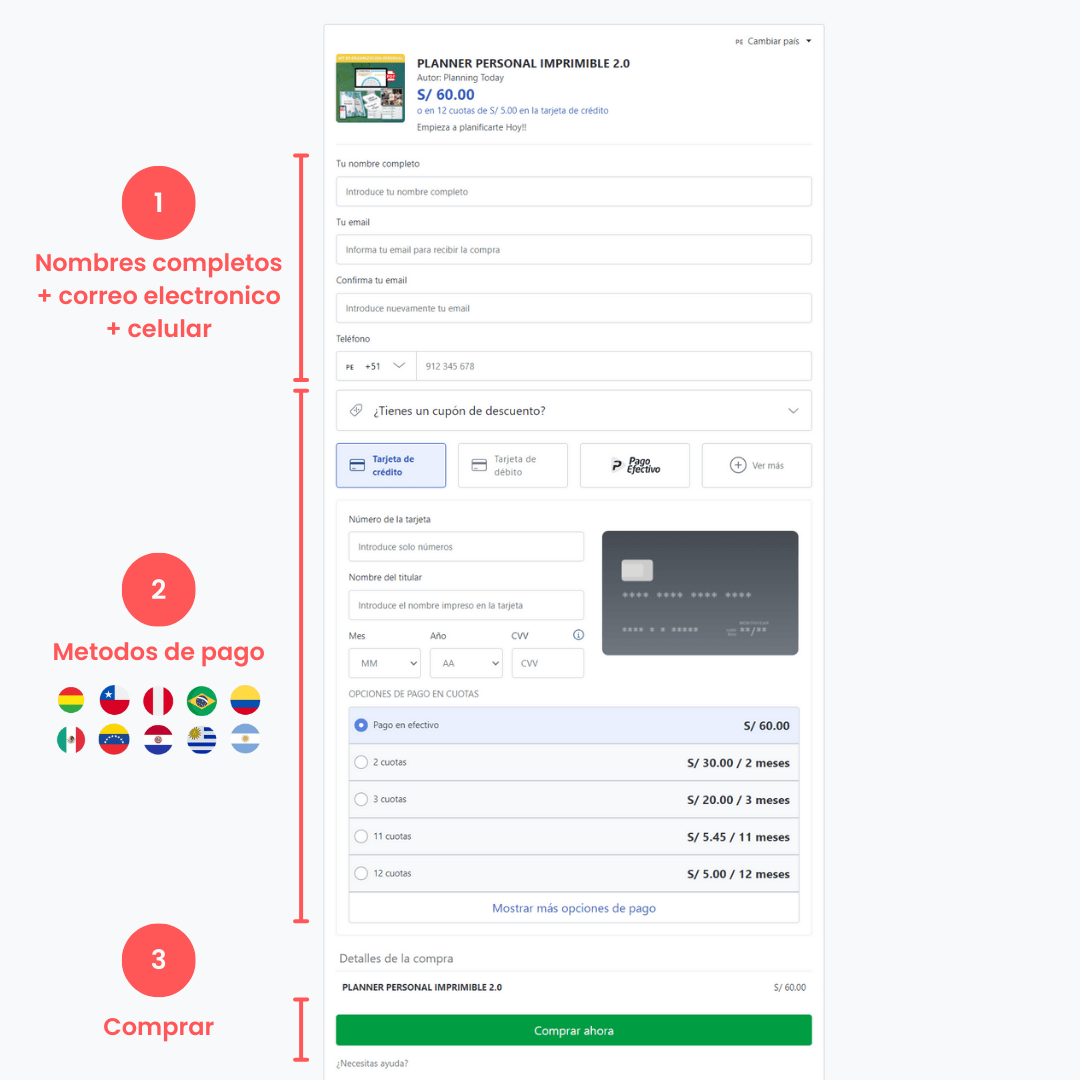Click the full name input field
Screen dimensions: 1080x1080
point(574,191)
